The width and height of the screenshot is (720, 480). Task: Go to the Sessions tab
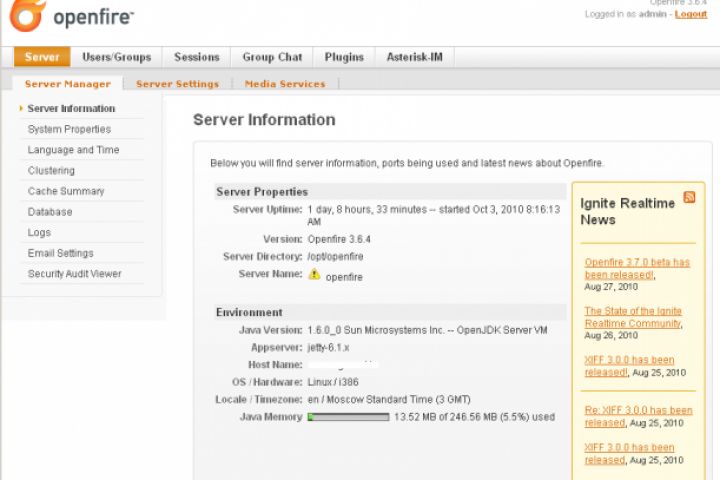click(x=197, y=57)
